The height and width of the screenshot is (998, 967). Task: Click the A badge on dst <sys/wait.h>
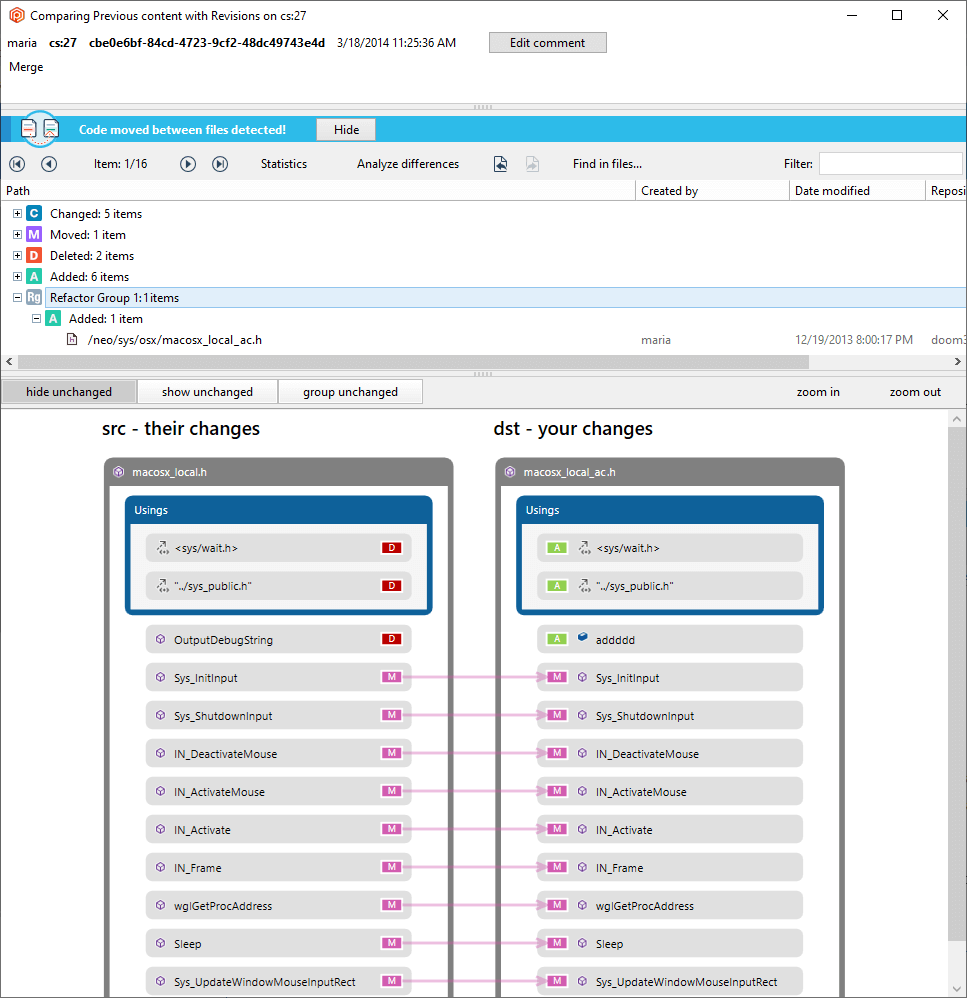click(557, 547)
